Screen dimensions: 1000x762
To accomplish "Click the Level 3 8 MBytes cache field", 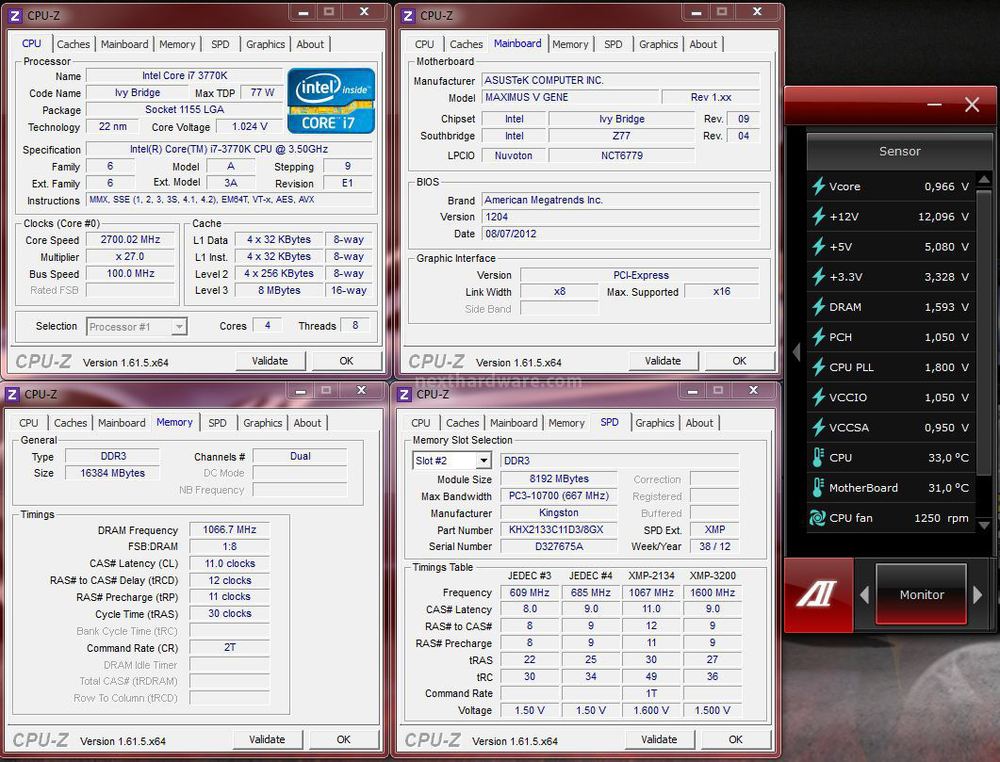I will [279, 290].
